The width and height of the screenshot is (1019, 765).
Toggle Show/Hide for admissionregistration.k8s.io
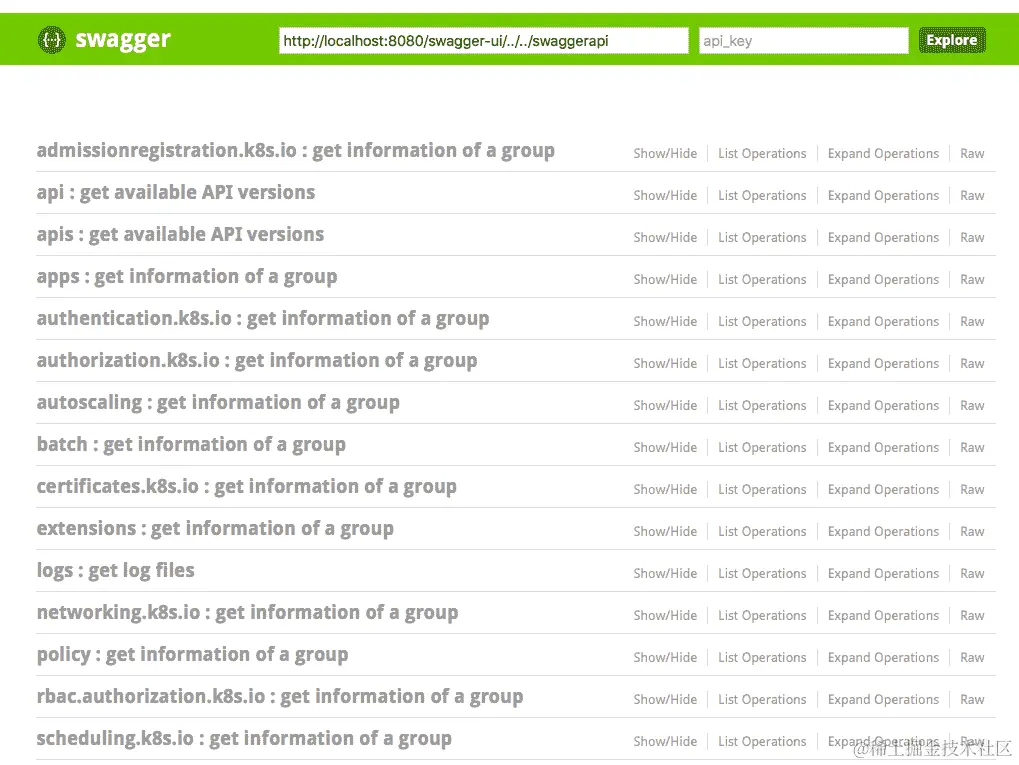pos(665,153)
